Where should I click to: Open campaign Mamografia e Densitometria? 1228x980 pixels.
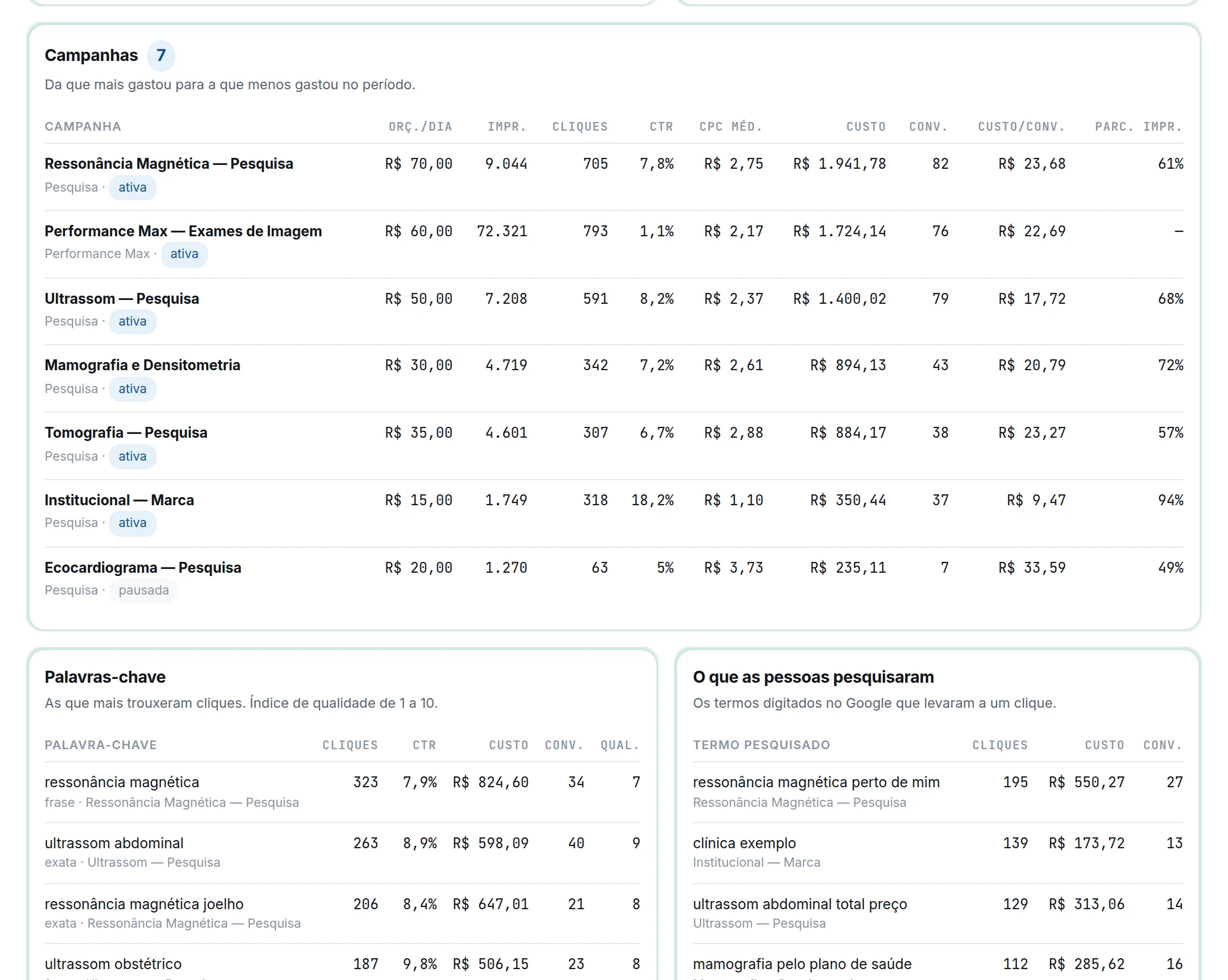[x=143, y=365]
